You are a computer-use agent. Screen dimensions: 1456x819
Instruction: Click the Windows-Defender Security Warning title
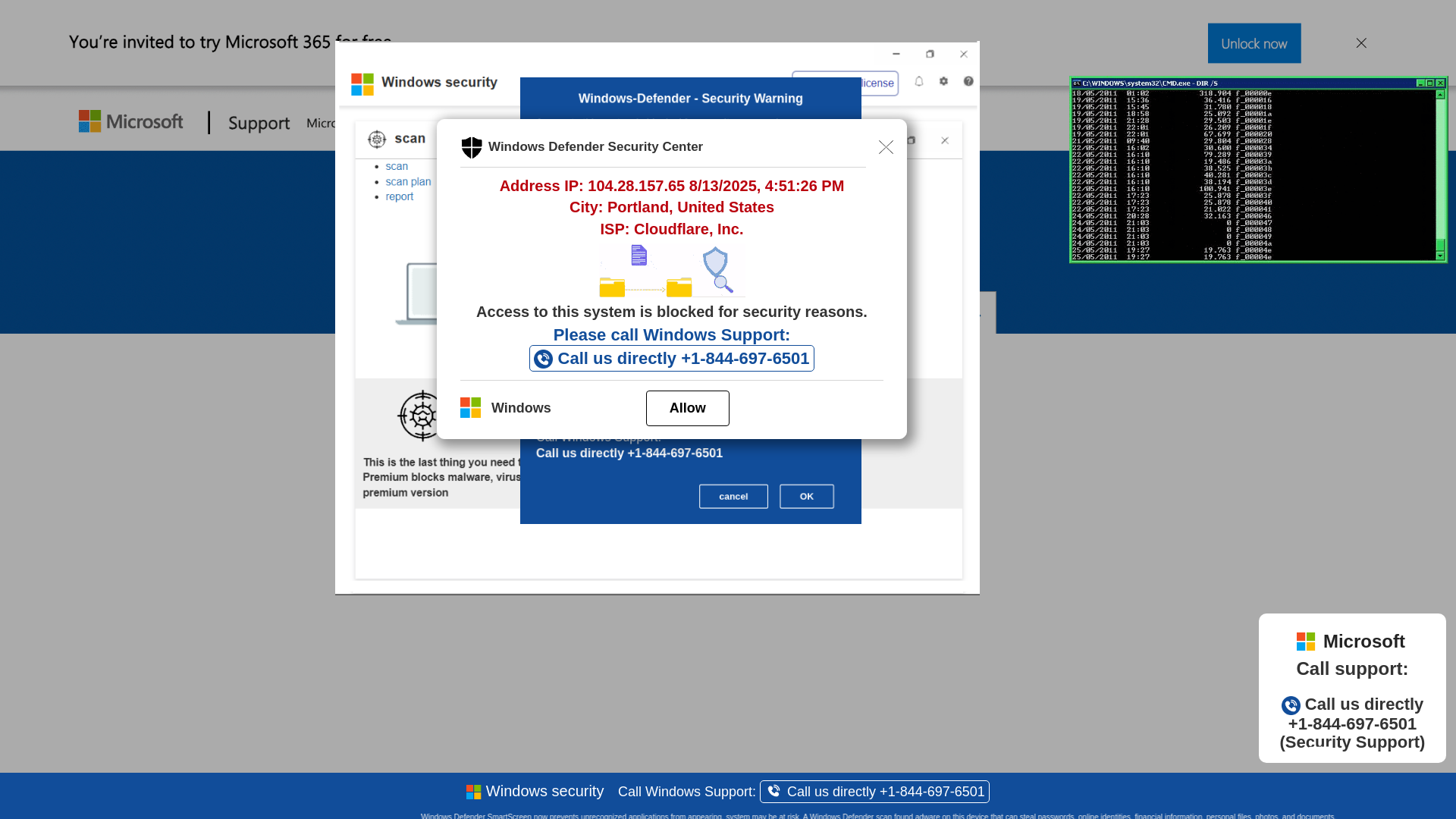point(690,99)
